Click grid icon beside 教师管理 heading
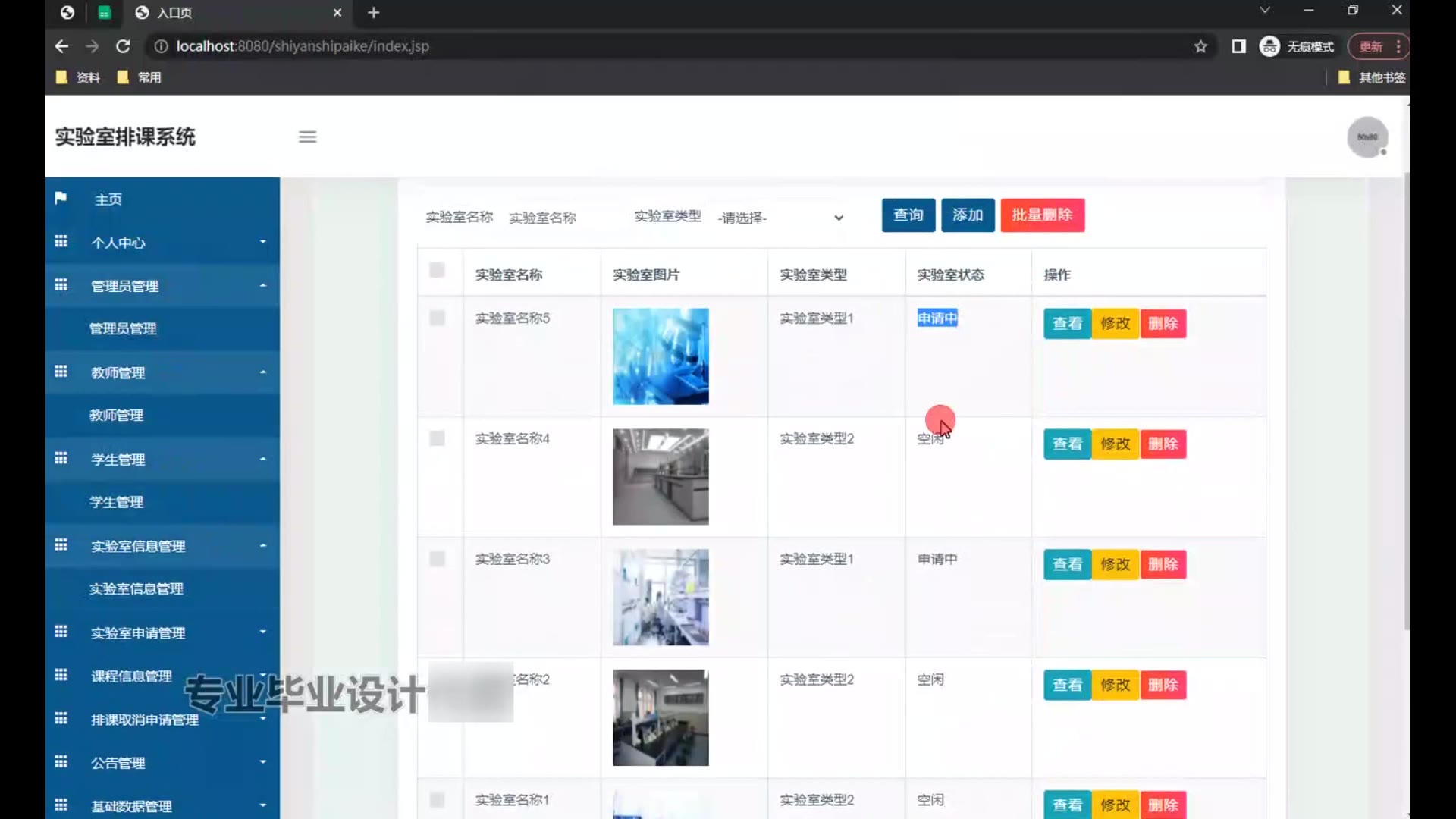 coord(61,372)
